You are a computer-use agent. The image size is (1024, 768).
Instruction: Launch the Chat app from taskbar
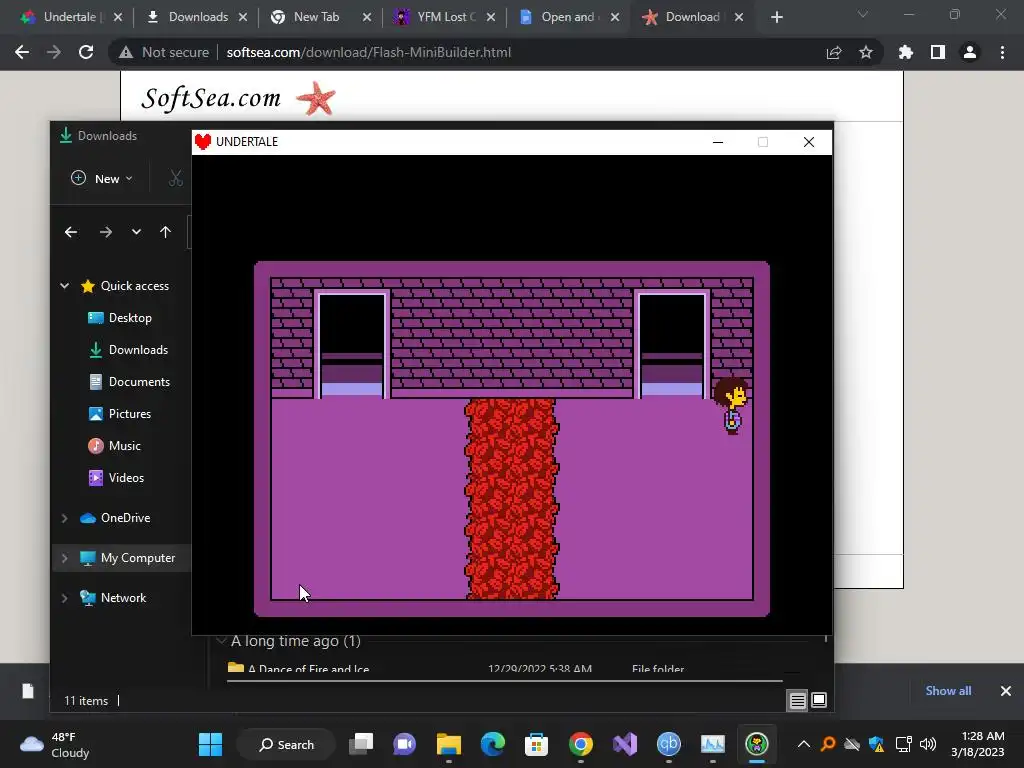pos(405,744)
